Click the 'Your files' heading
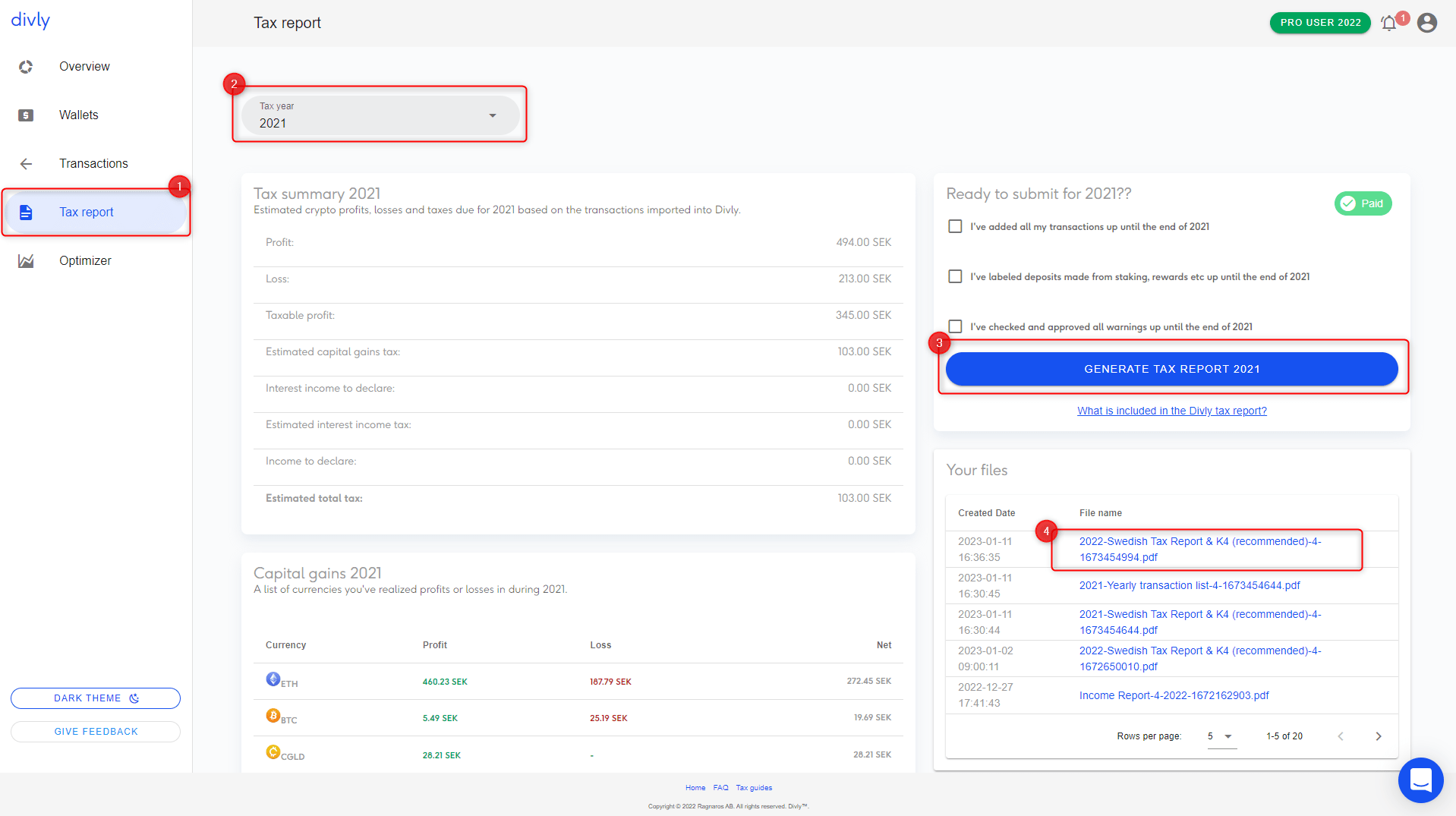The width and height of the screenshot is (1456, 816). point(976,470)
